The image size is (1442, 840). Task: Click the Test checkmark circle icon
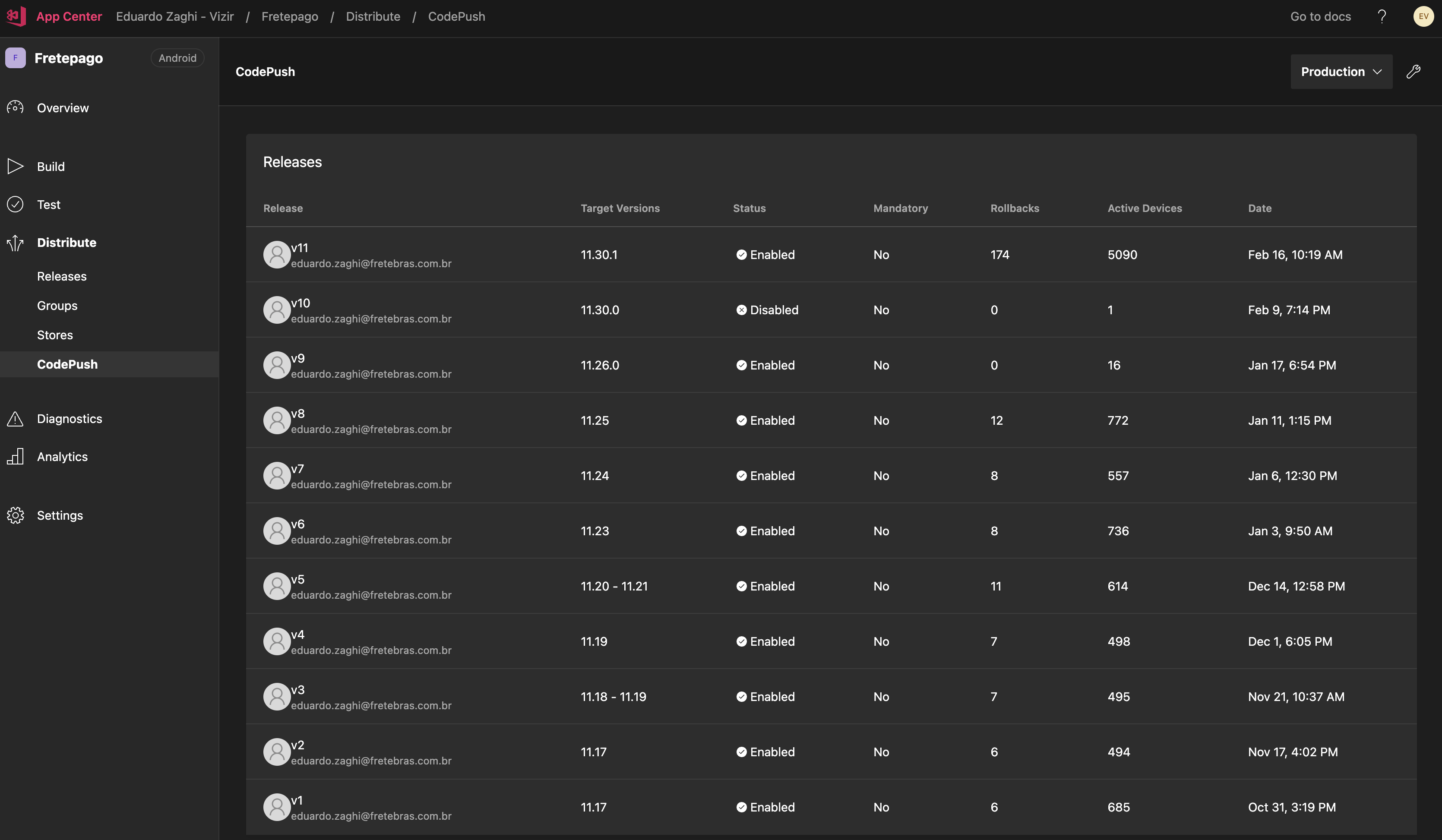[16, 204]
